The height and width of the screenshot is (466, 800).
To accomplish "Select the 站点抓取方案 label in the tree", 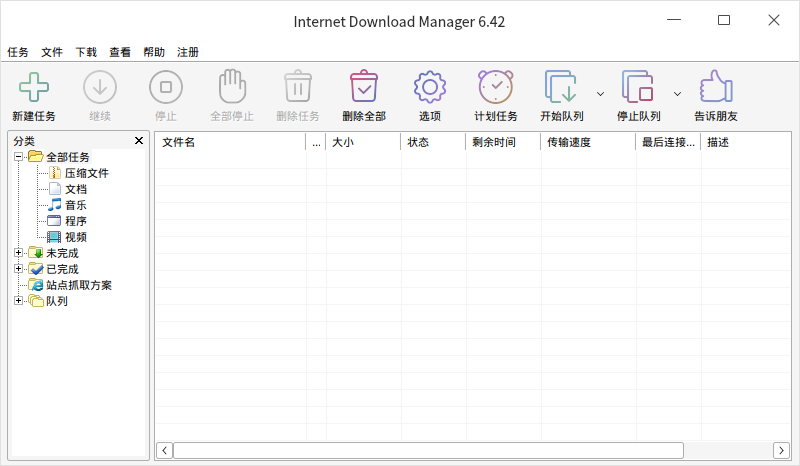I will [79, 285].
